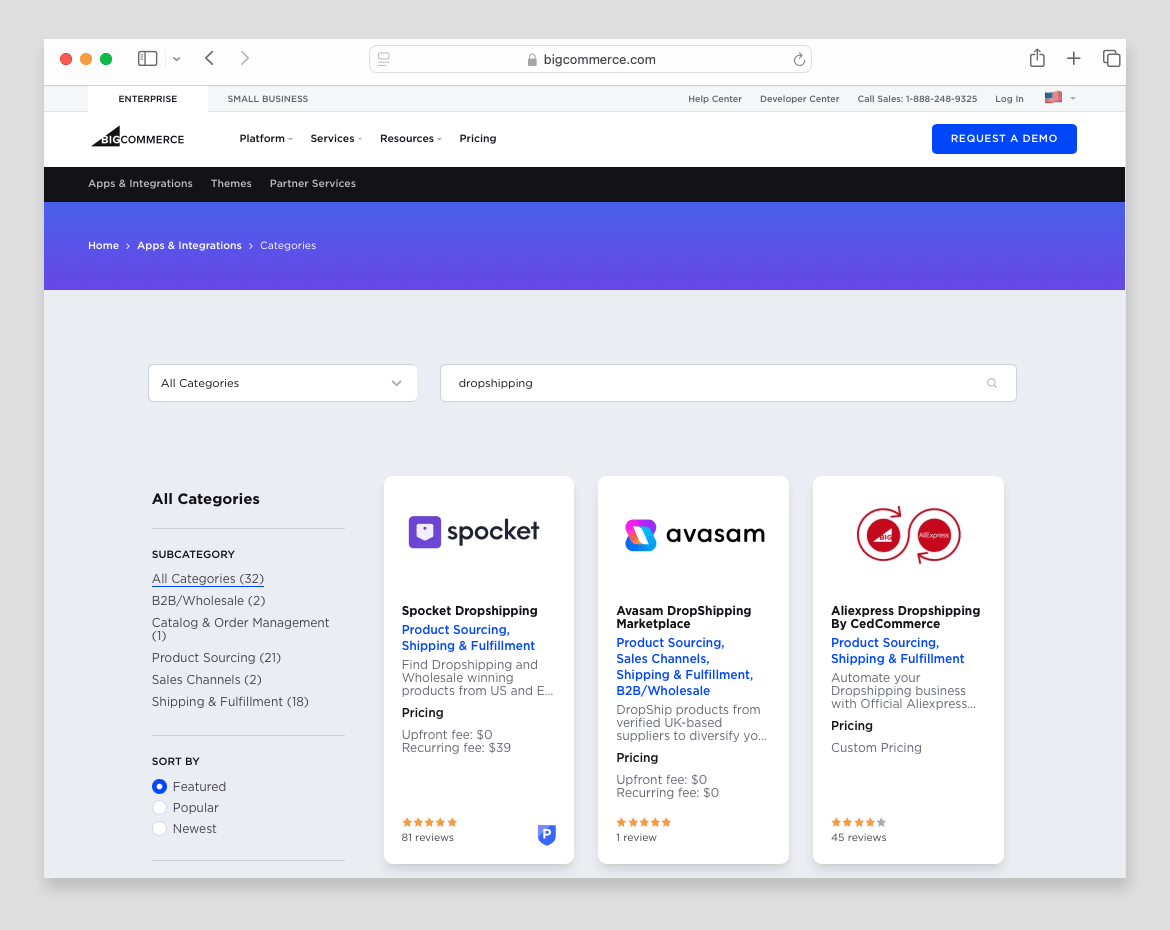The image size is (1170, 930).
Task: Click the 45 reviews text
Action: click(x=859, y=837)
